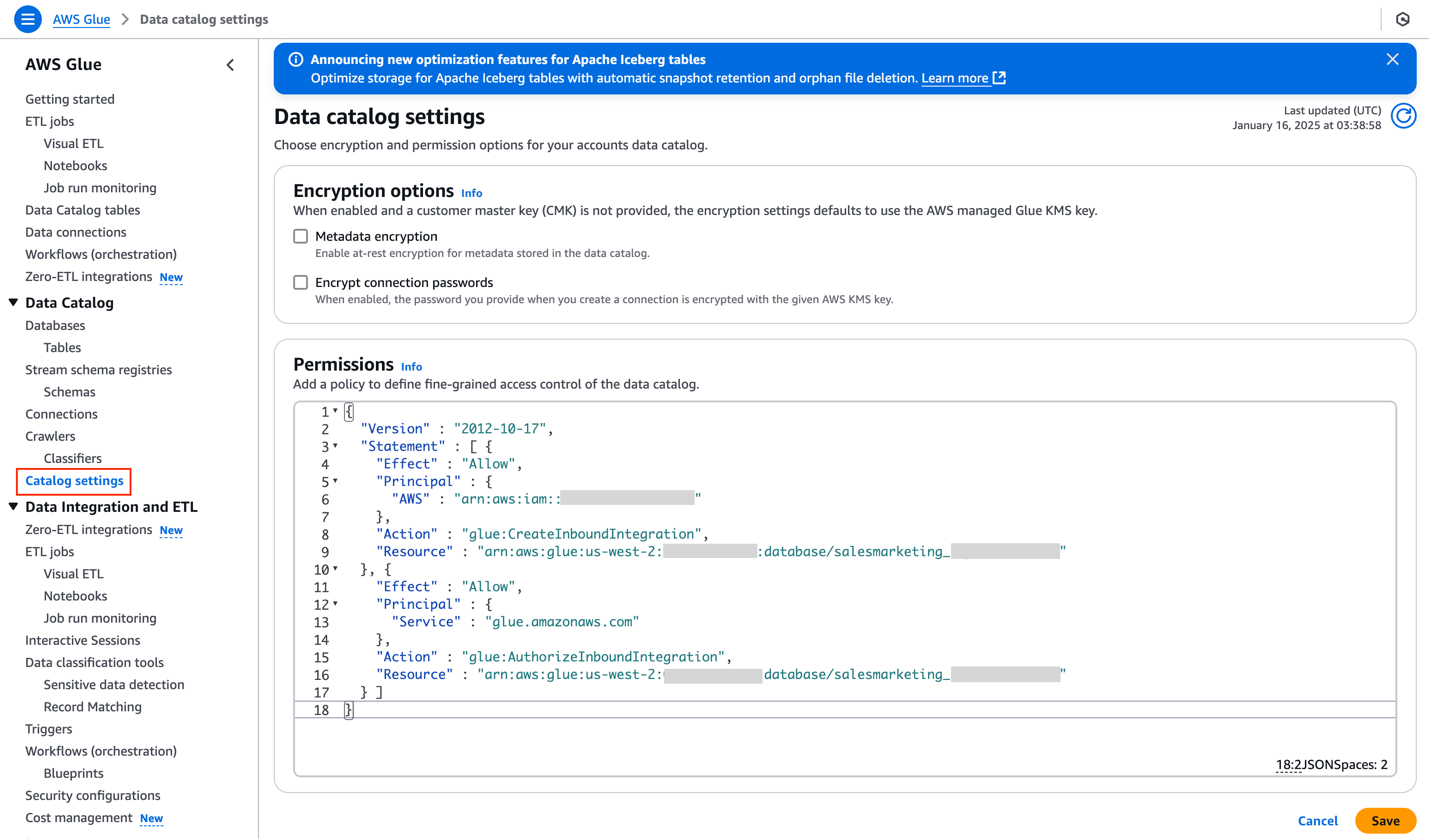The width and height of the screenshot is (1429, 839).
Task: Go to Data classification tools
Action: 94,662
